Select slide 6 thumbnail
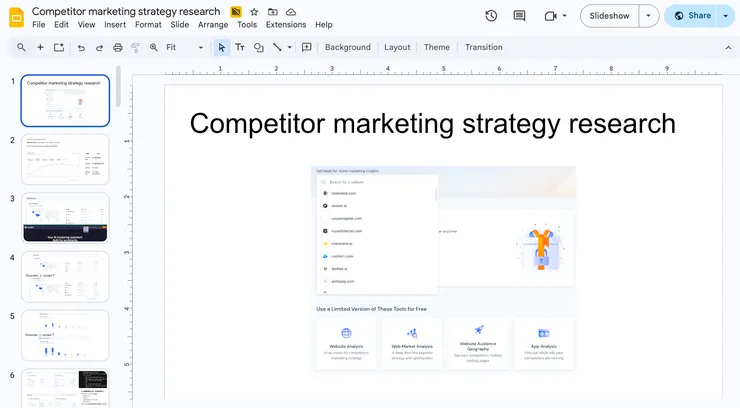The width and height of the screenshot is (740, 408). [x=65, y=388]
